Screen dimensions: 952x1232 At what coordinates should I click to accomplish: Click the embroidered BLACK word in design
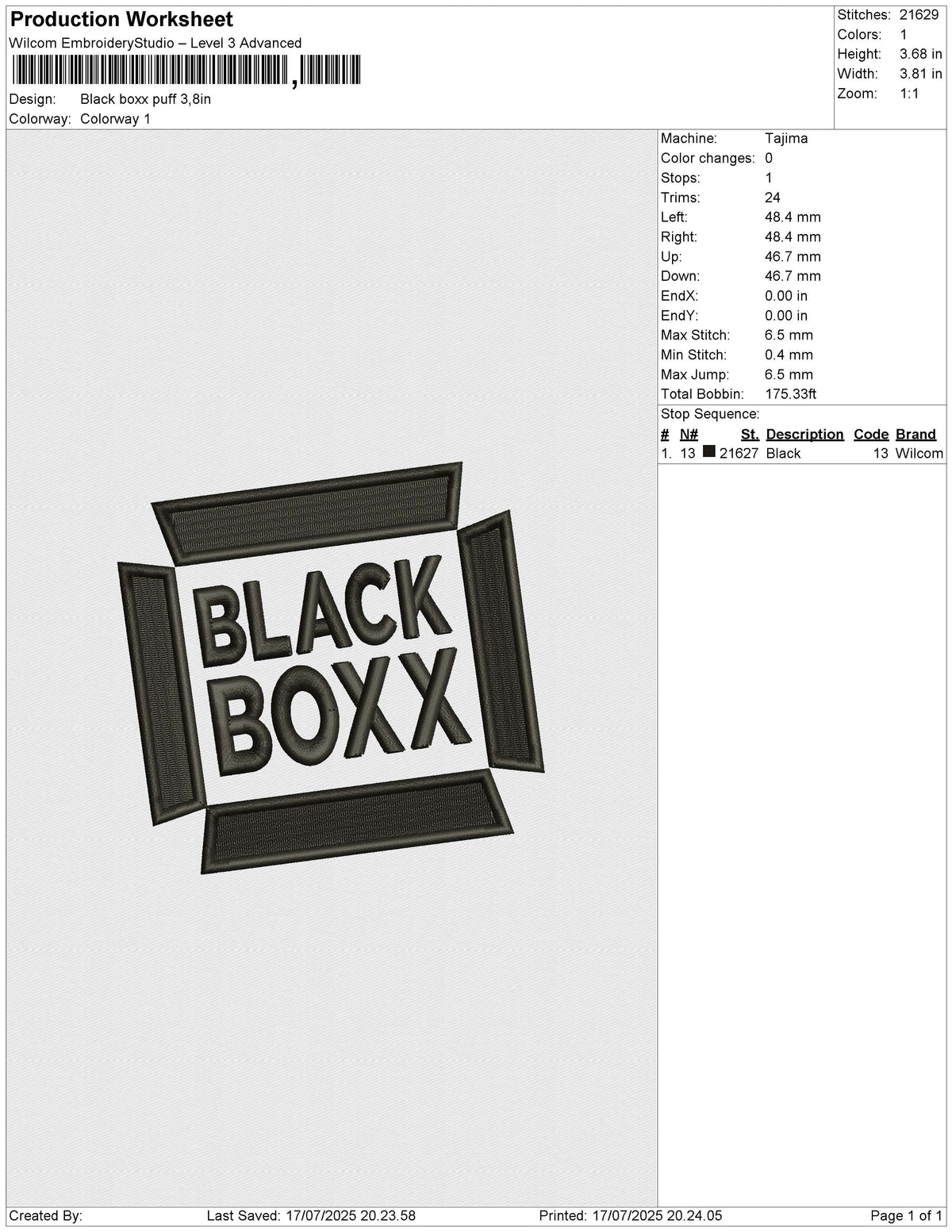tap(323, 612)
